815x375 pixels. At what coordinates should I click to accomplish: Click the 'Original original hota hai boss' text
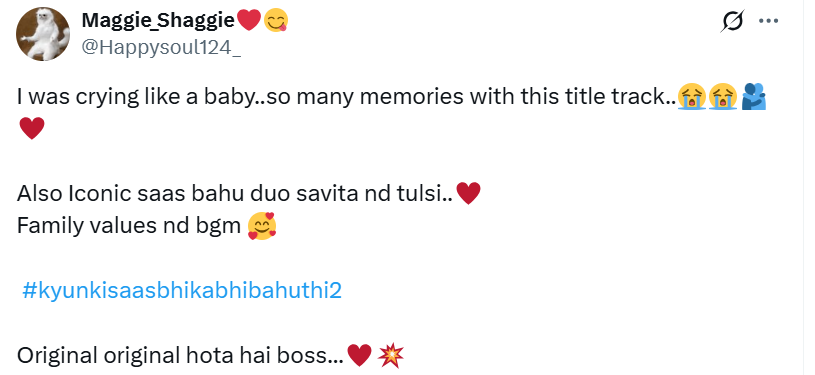coord(180,355)
